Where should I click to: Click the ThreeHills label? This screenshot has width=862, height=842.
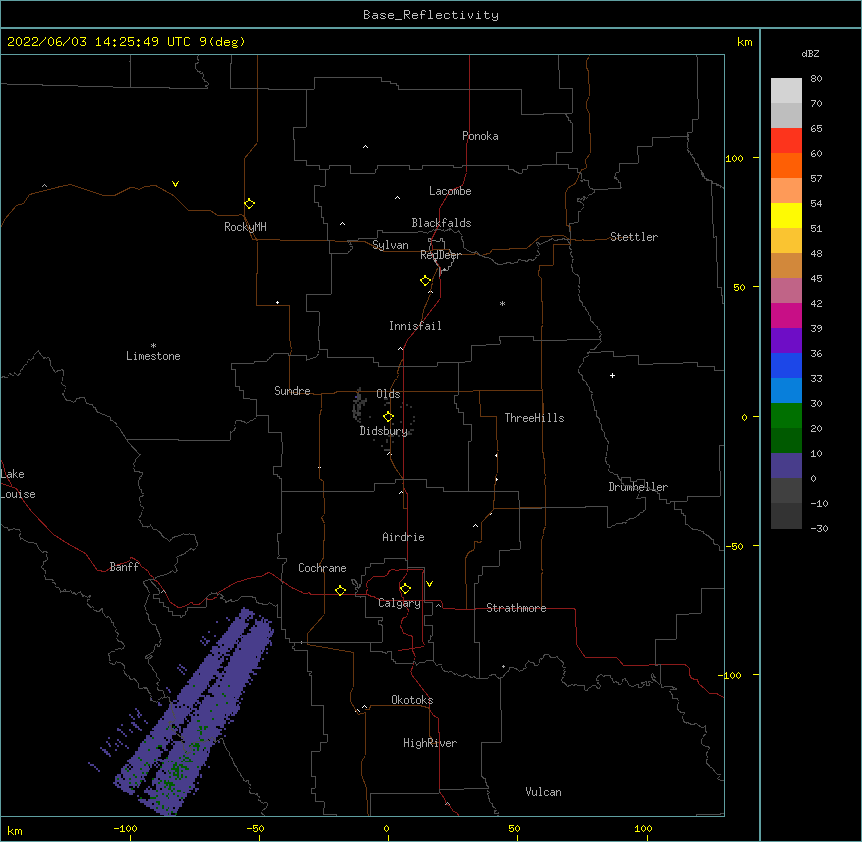[x=534, y=418]
